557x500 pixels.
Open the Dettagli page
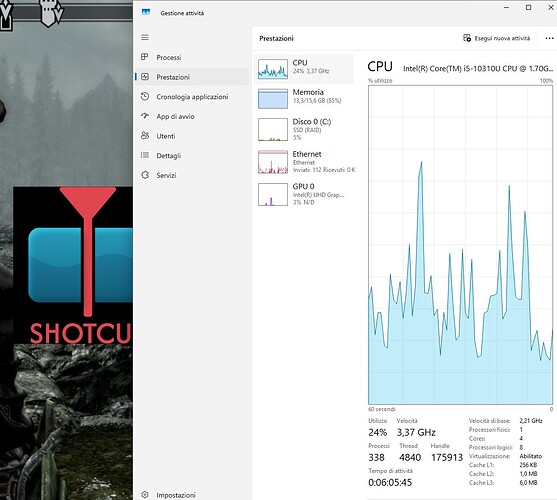click(192, 155)
